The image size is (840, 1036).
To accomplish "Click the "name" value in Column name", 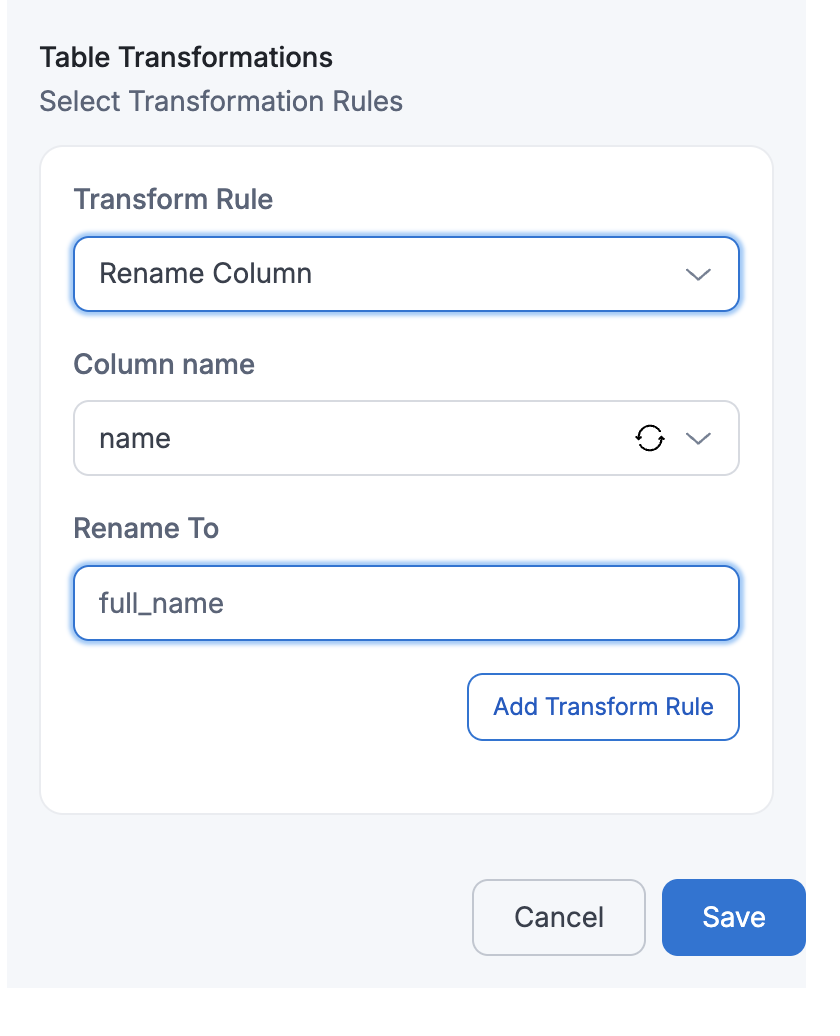I will [x=135, y=438].
